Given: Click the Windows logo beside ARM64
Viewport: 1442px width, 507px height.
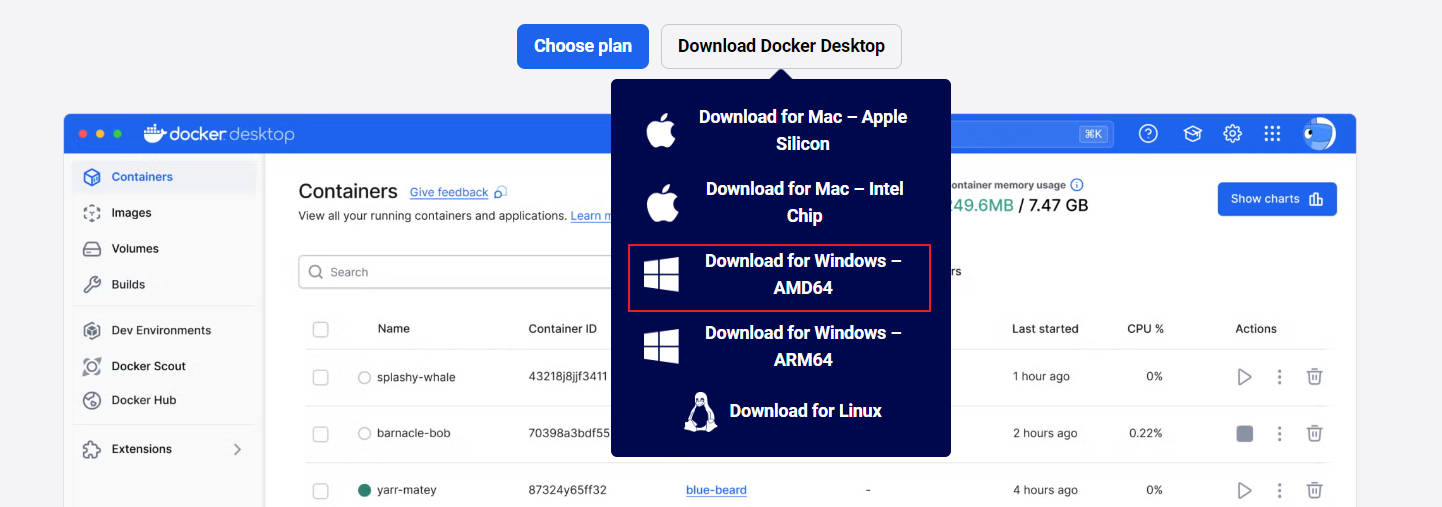Looking at the screenshot, I should (x=662, y=346).
